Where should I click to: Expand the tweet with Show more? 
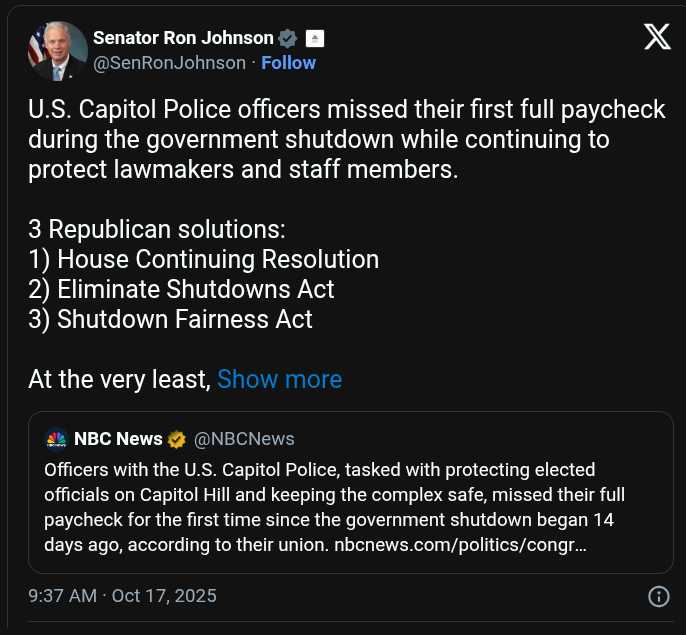[279, 380]
